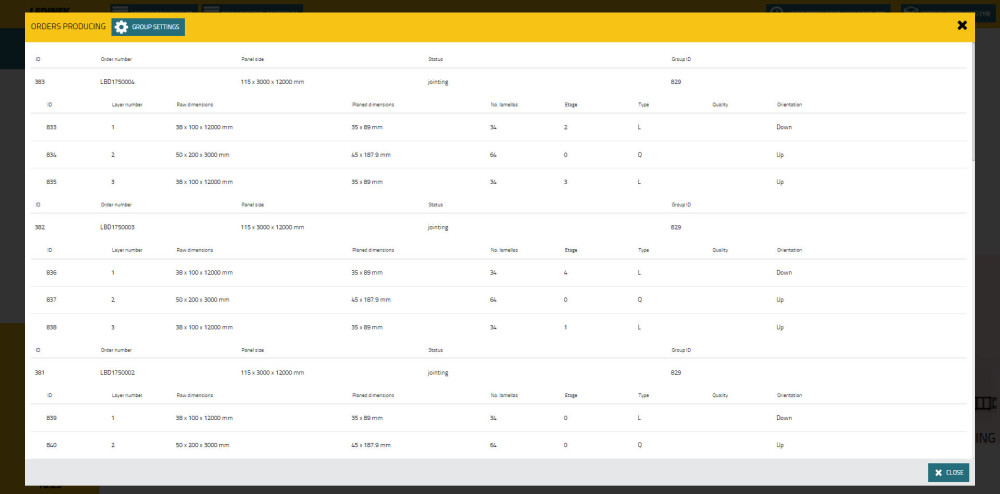1000x494 pixels.
Task: Click layer row with ID 835
Action: [x=51, y=182]
